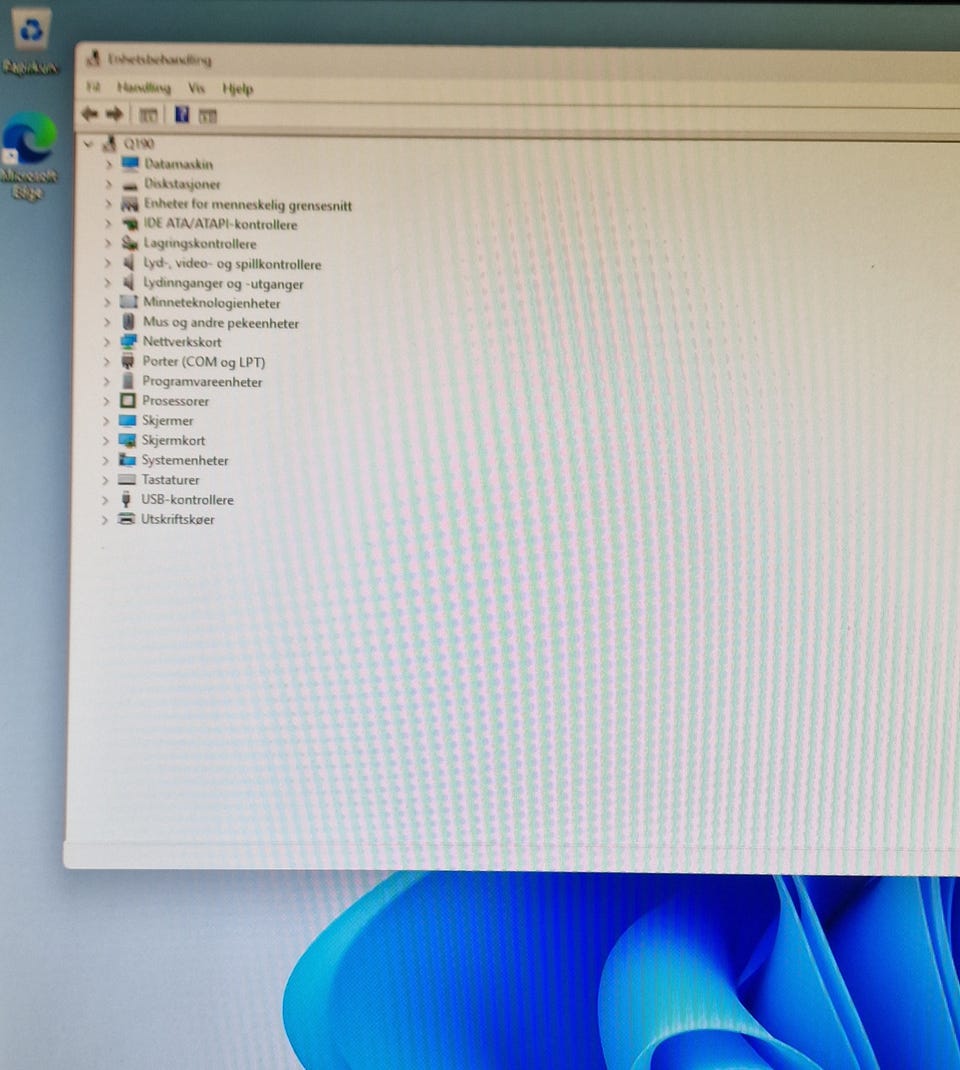Click the Porter (COM og LPT) icon
This screenshot has width=960, height=1070.
128,360
